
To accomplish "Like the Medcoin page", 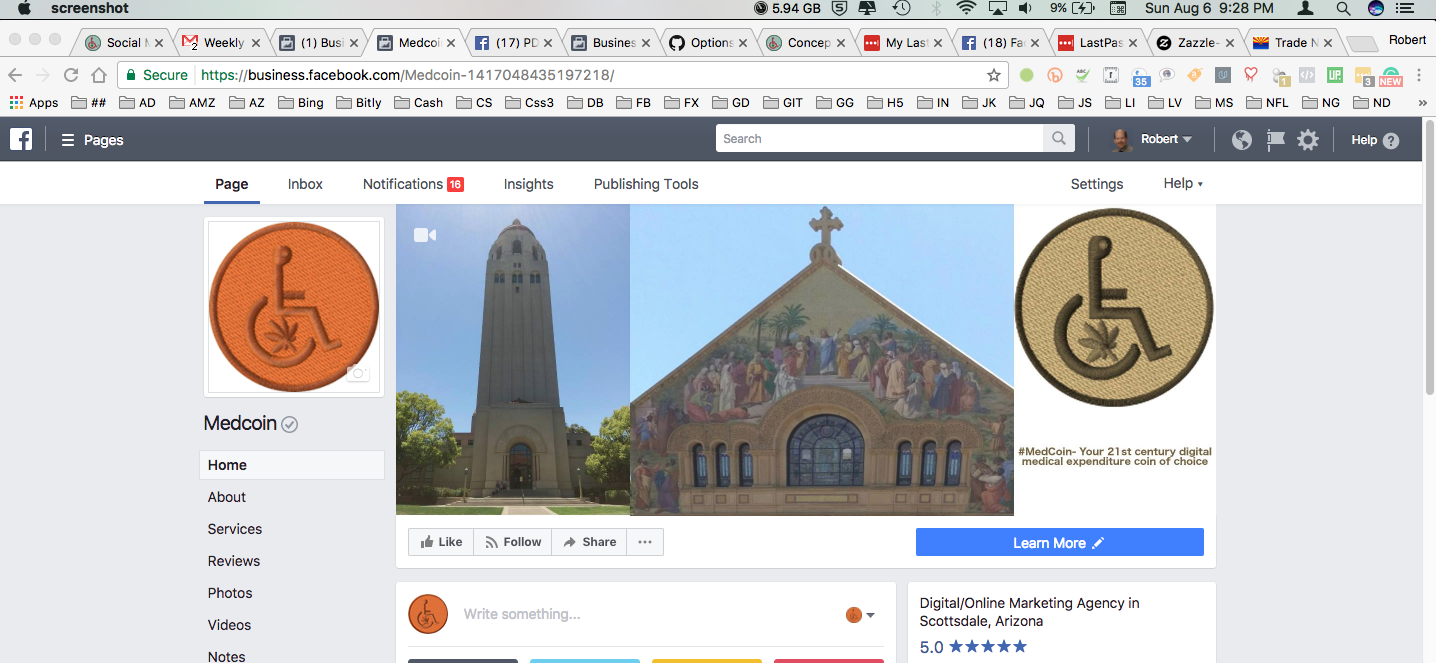I will pos(441,542).
